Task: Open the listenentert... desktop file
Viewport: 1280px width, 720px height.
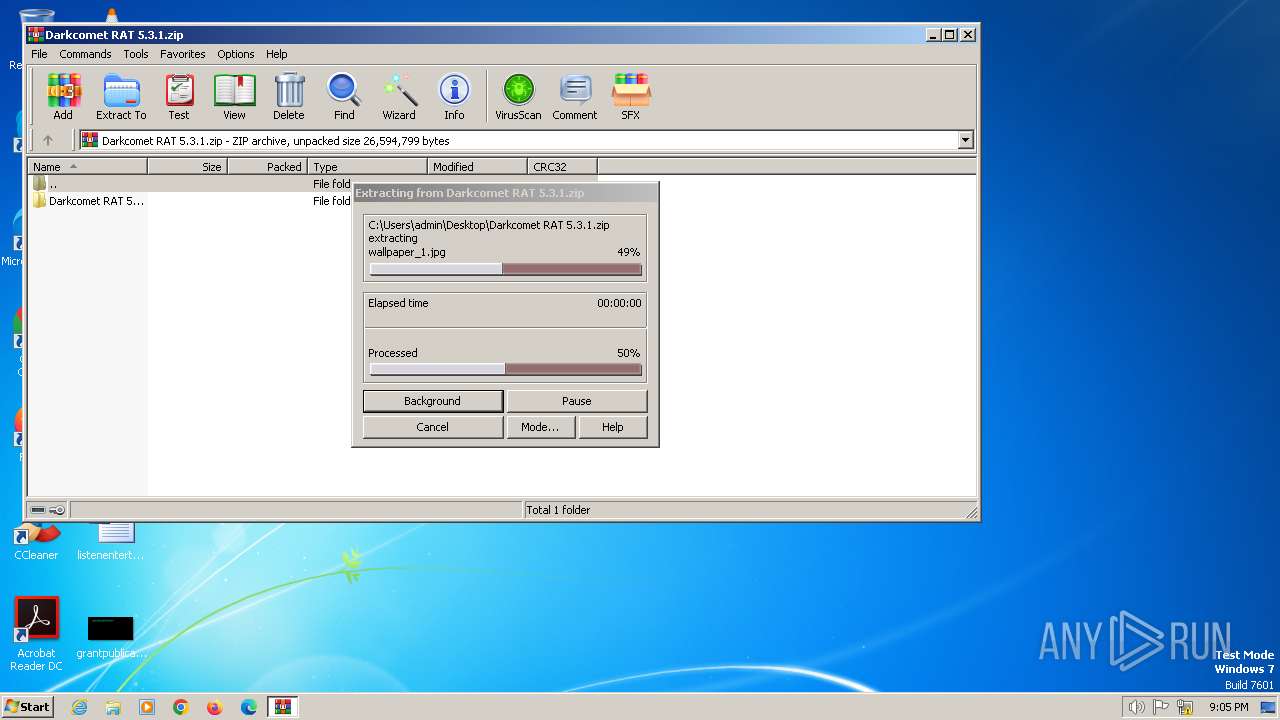Action: (111, 541)
